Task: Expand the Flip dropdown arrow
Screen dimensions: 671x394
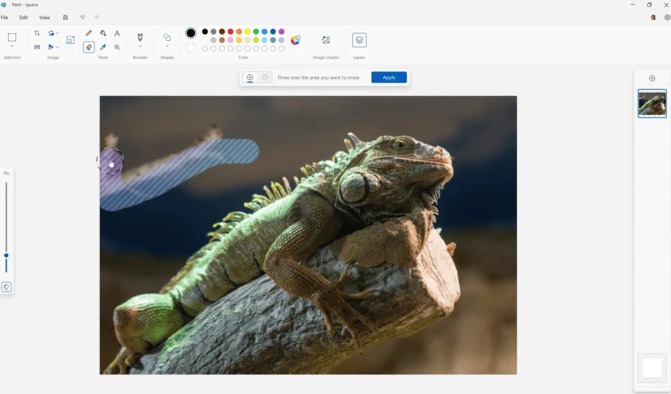Action: click(58, 47)
